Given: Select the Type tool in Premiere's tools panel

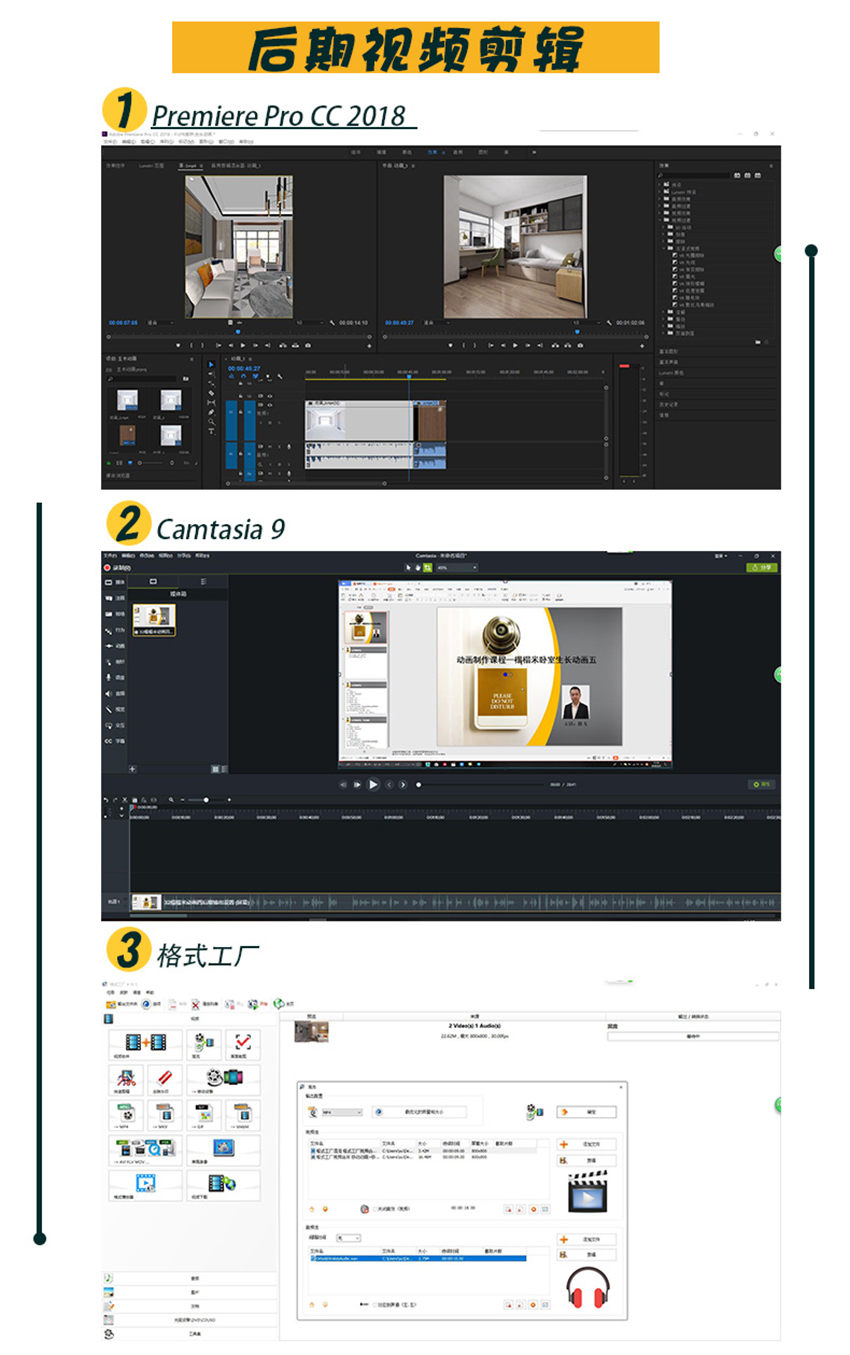Looking at the screenshot, I should click(x=210, y=431).
